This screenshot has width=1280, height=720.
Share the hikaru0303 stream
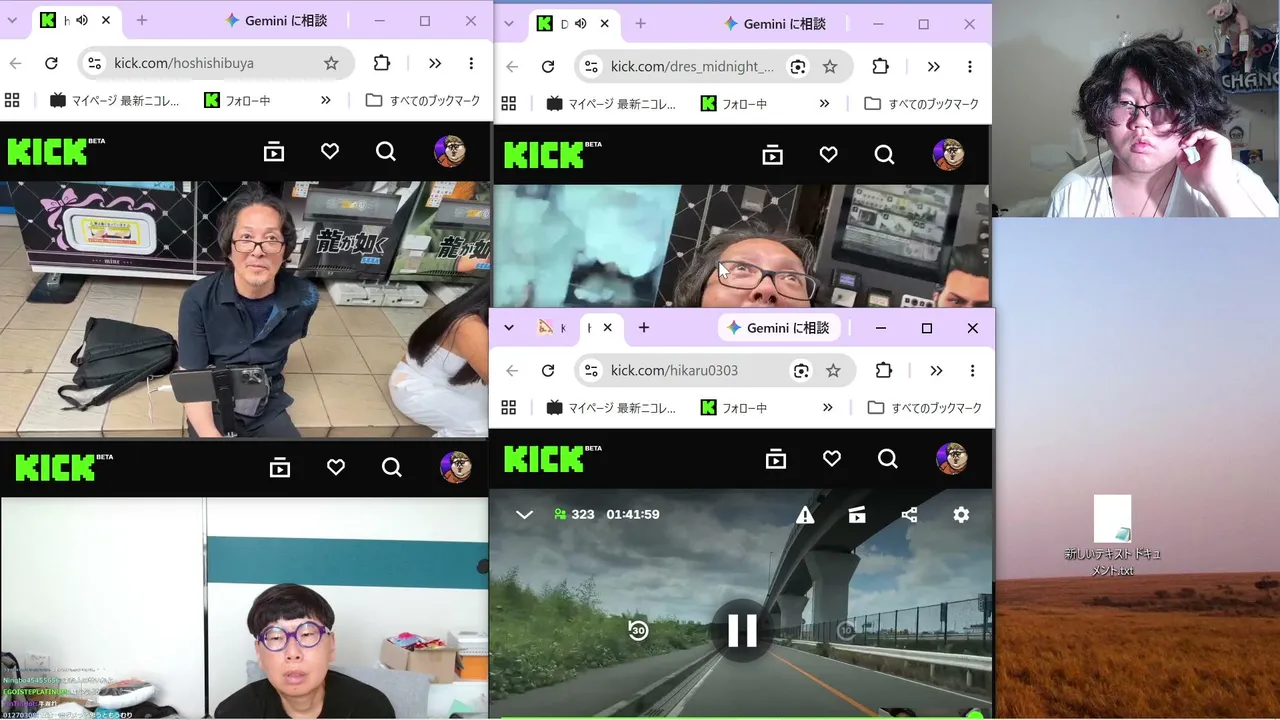909,514
